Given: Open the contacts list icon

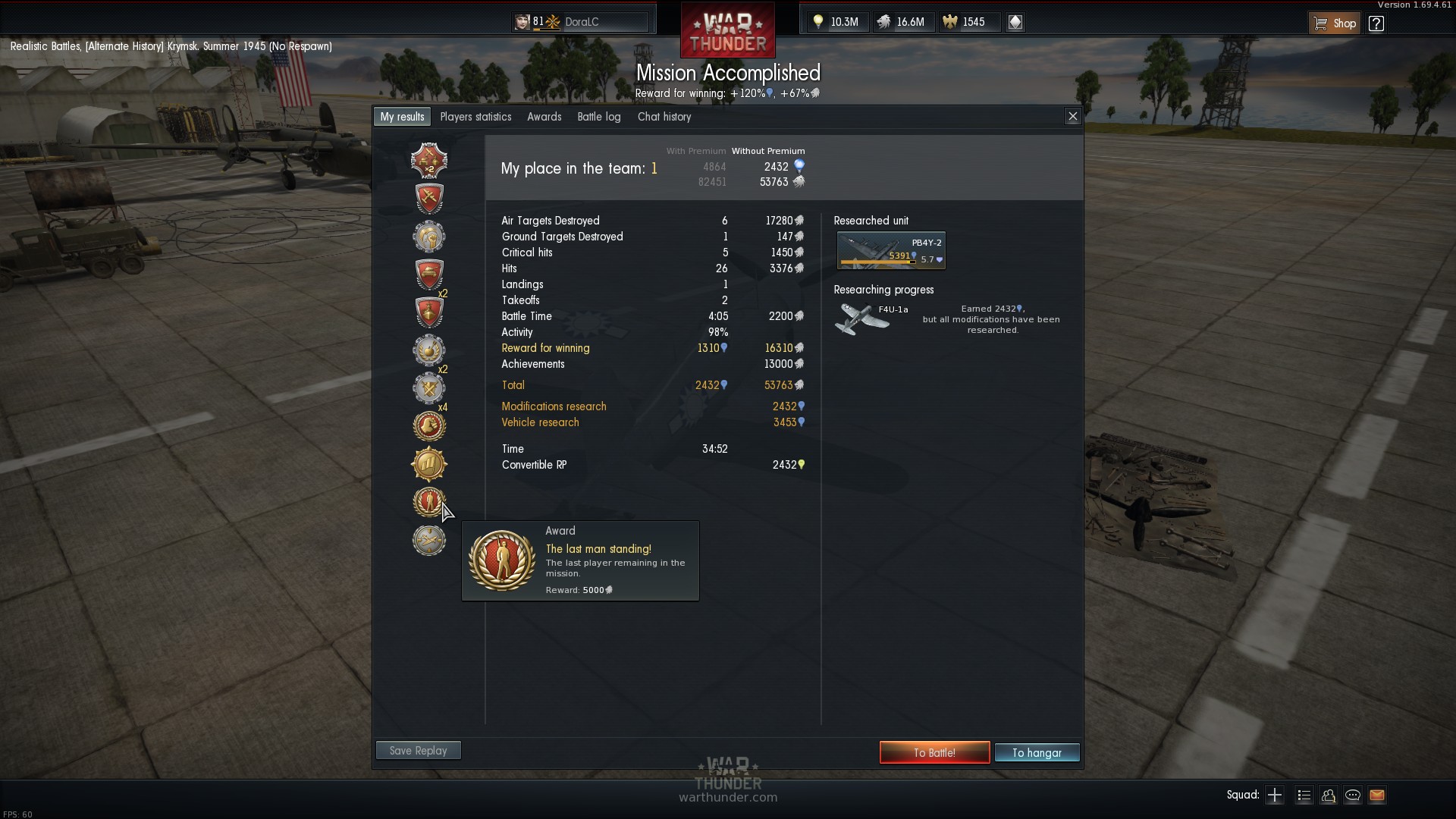Looking at the screenshot, I should pos(1304,795).
